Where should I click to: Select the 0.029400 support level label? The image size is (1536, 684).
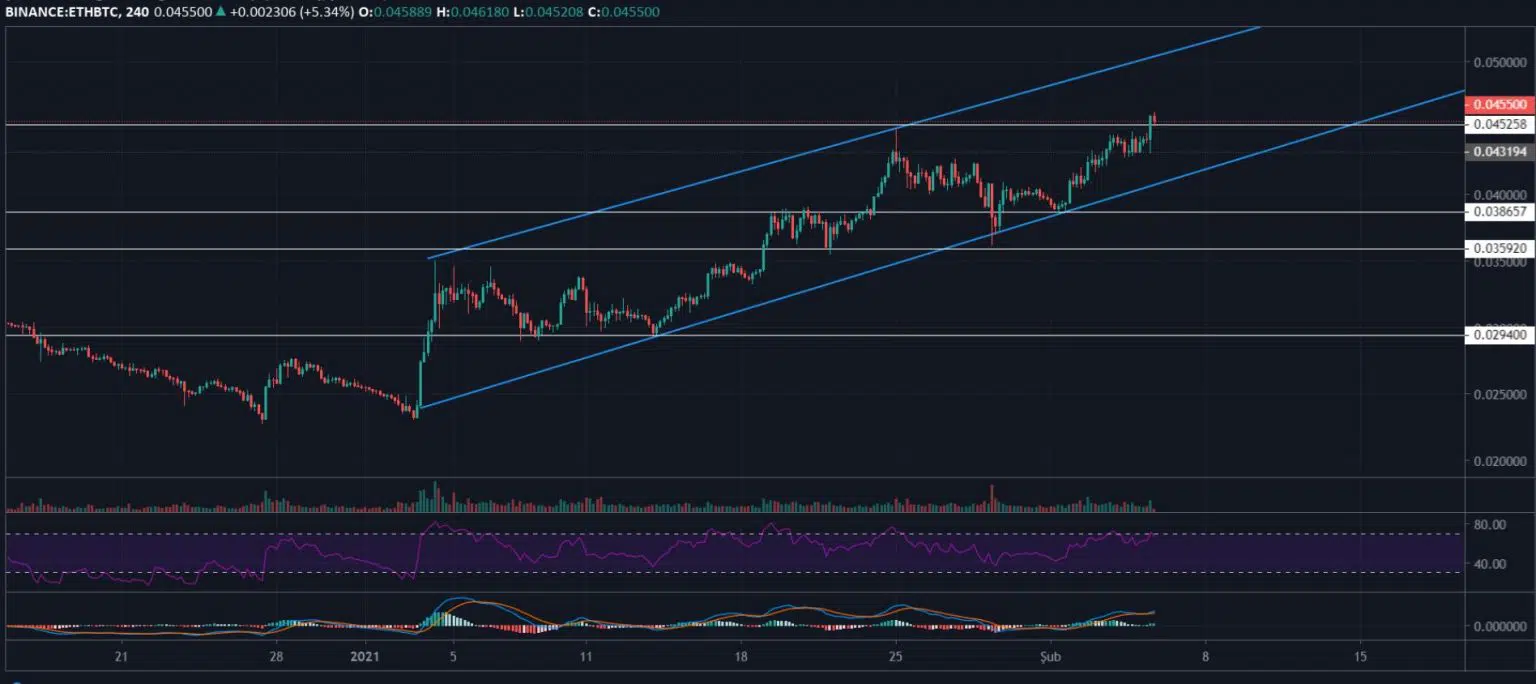tap(1498, 336)
